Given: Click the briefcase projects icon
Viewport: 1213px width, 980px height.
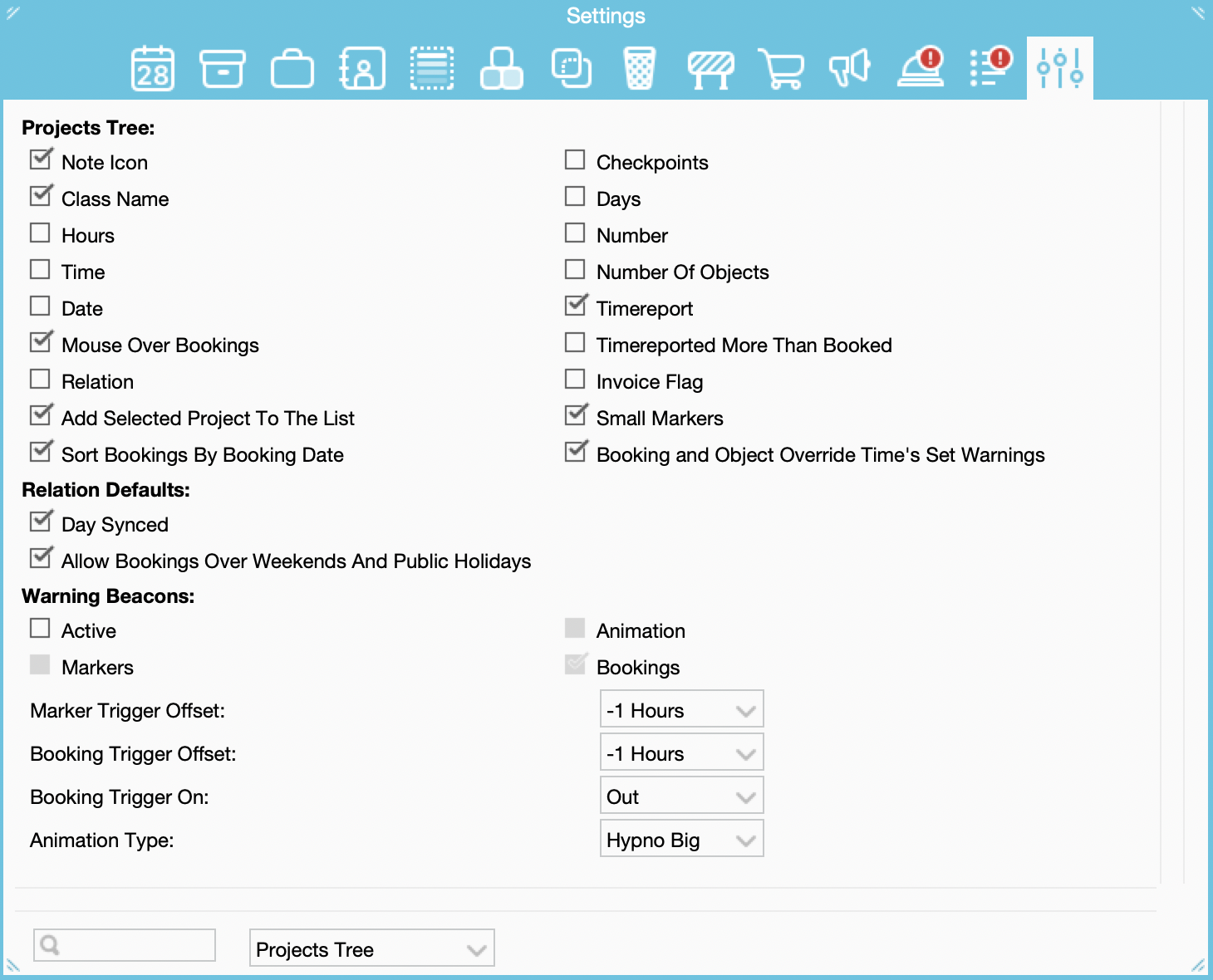Looking at the screenshot, I should [x=292, y=68].
